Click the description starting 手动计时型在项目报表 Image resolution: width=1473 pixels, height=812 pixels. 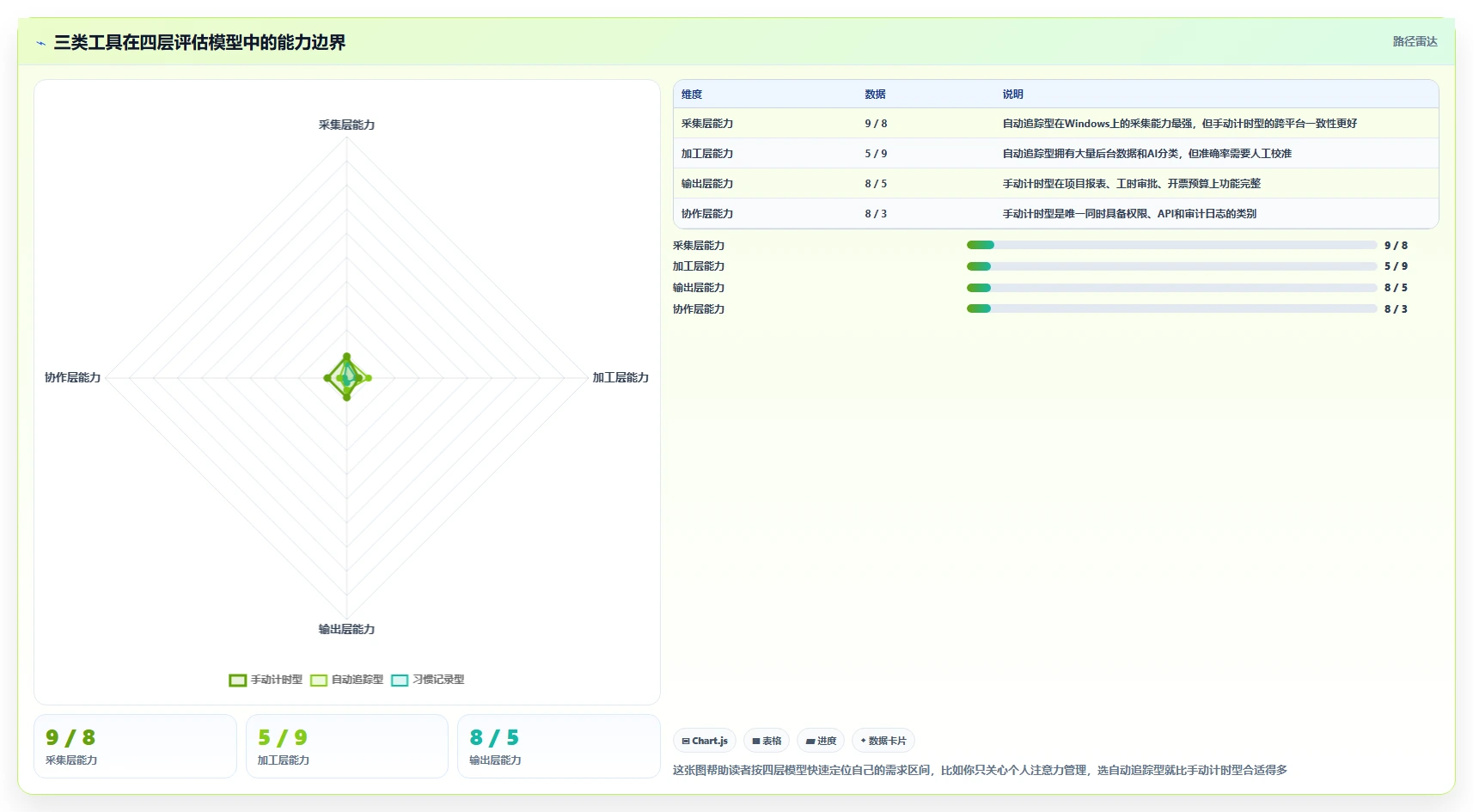(x=1131, y=184)
